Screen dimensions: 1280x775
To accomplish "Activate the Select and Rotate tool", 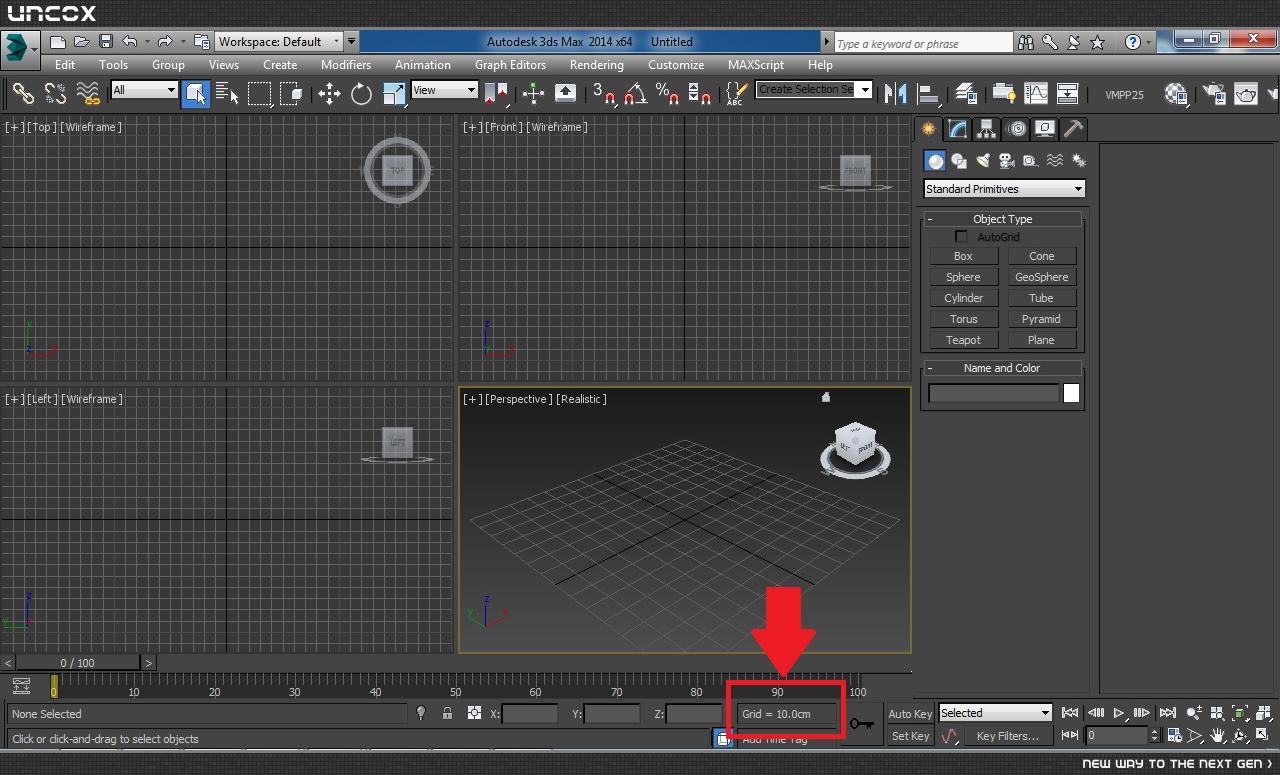I will (361, 93).
